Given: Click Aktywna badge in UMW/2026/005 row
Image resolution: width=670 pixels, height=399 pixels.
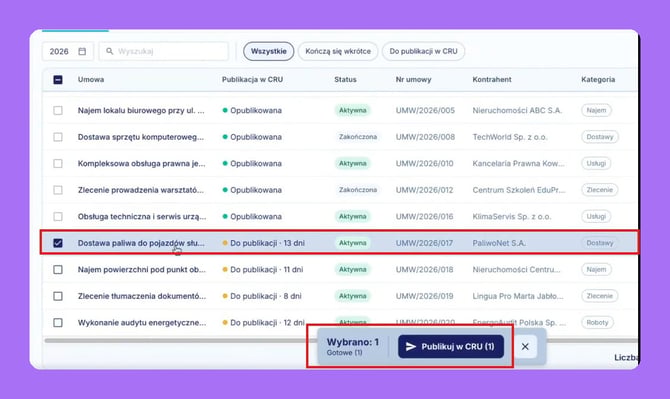Looking at the screenshot, I should pyautogui.click(x=353, y=110).
